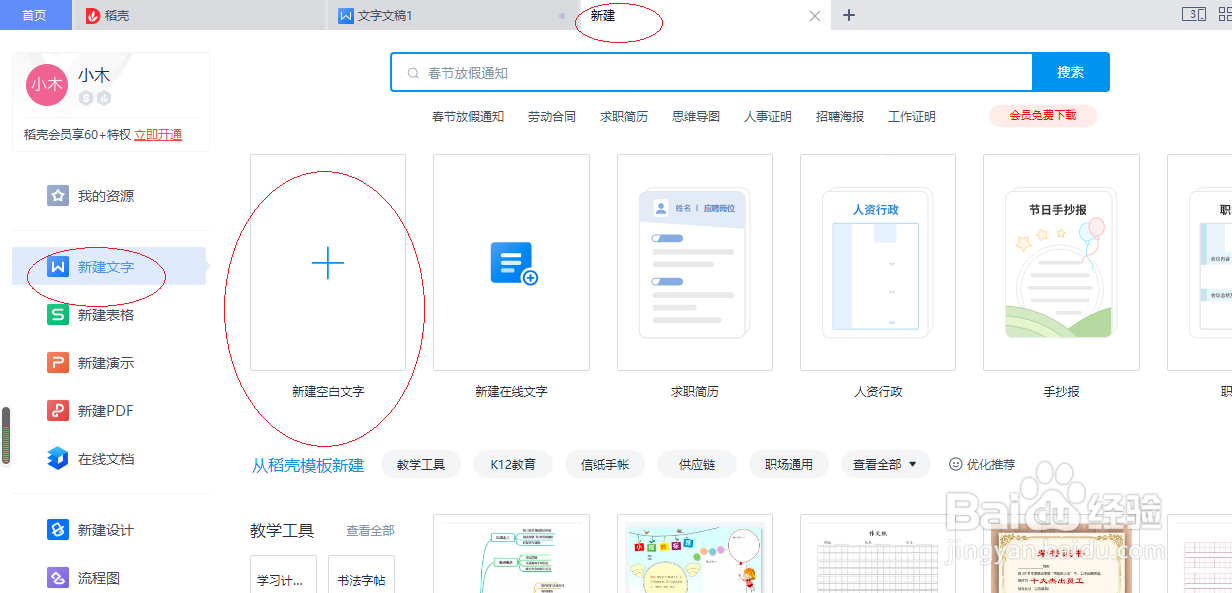Viewport: 1232px width, 593px height.
Task: Click the 工作证明 suggested keyword
Action: [x=912, y=116]
